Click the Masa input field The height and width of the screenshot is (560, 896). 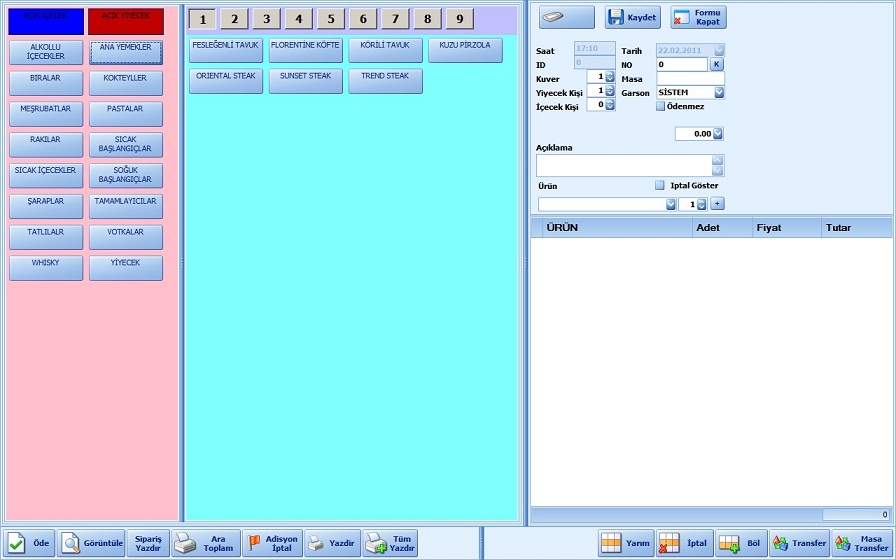click(690, 78)
